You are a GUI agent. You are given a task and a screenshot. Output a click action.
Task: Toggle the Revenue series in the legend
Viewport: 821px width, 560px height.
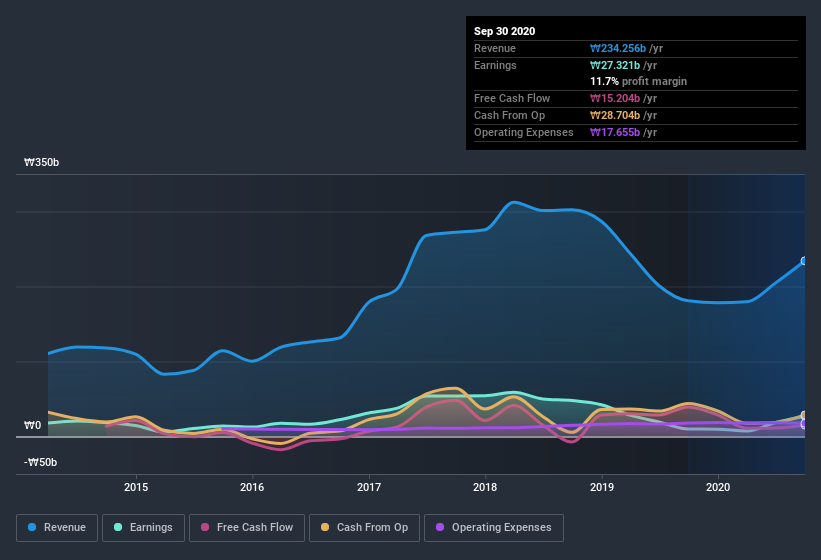coord(57,527)
